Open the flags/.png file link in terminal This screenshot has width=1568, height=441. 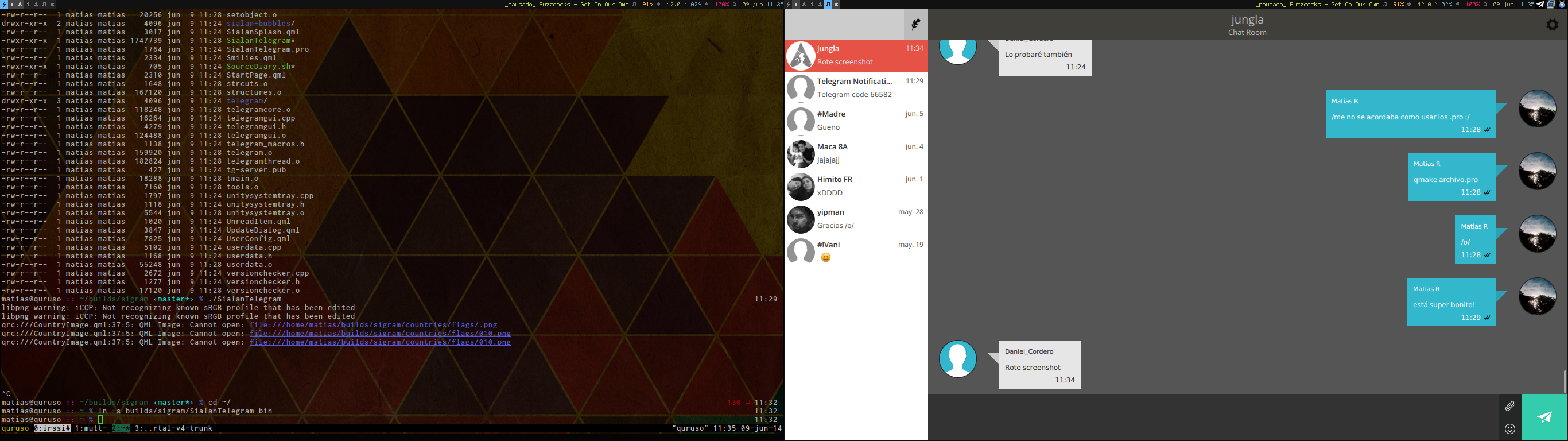373,325
